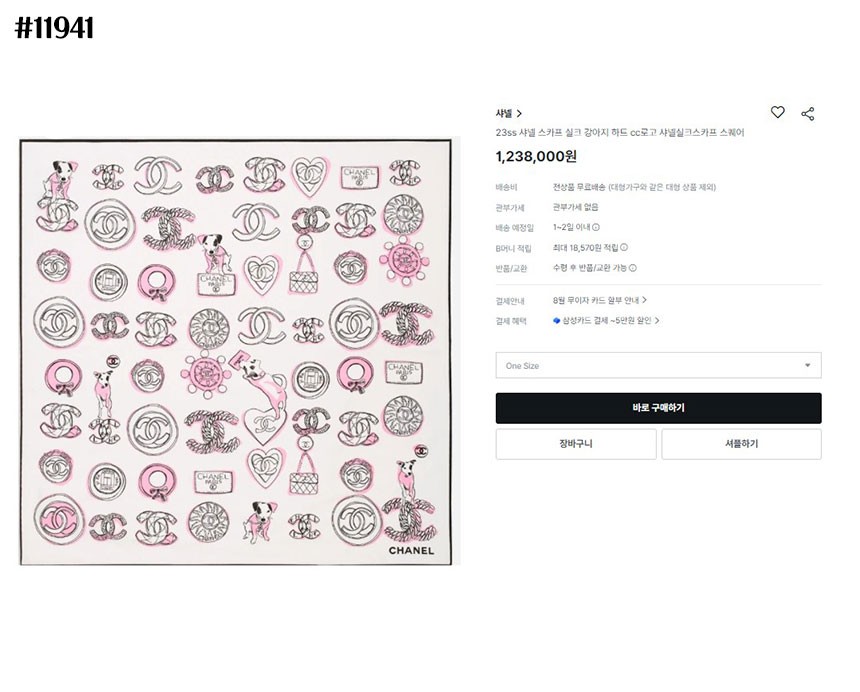Open the 샤넬 brand link

coord(503,114)
